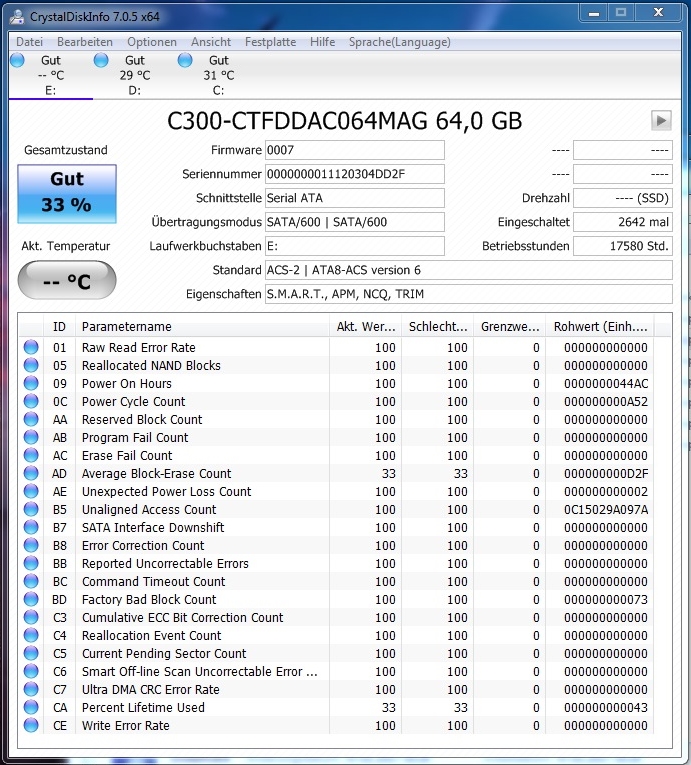Open the Hilfe menu
The height and width of the screenshot is (765, 691).
(323, 42)
